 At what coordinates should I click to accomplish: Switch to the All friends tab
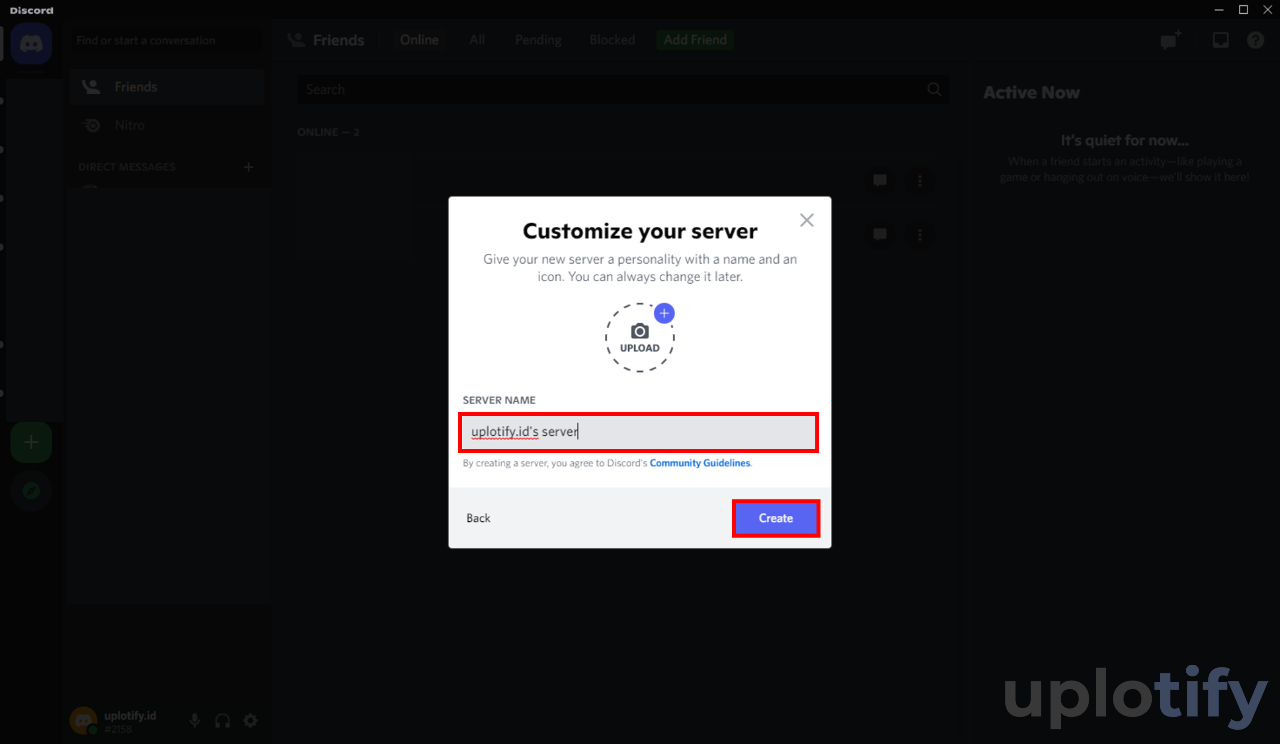pos(477,40)
